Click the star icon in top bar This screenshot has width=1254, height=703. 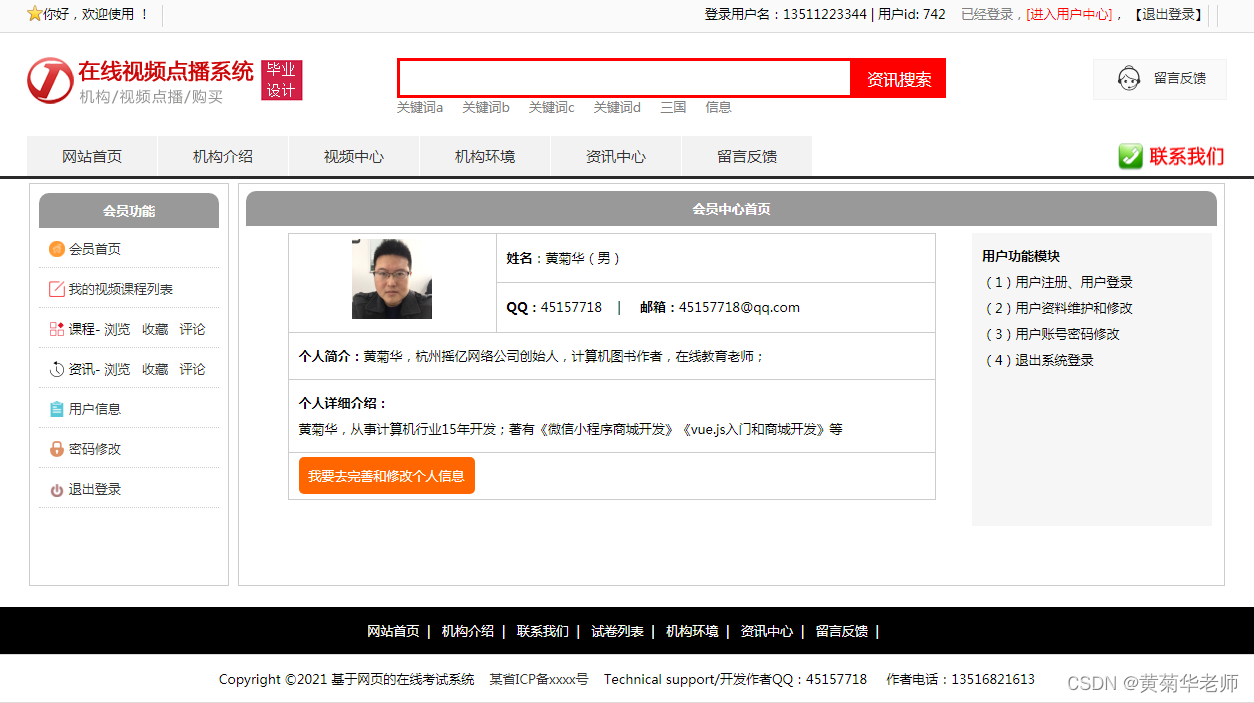click(34, 14)
